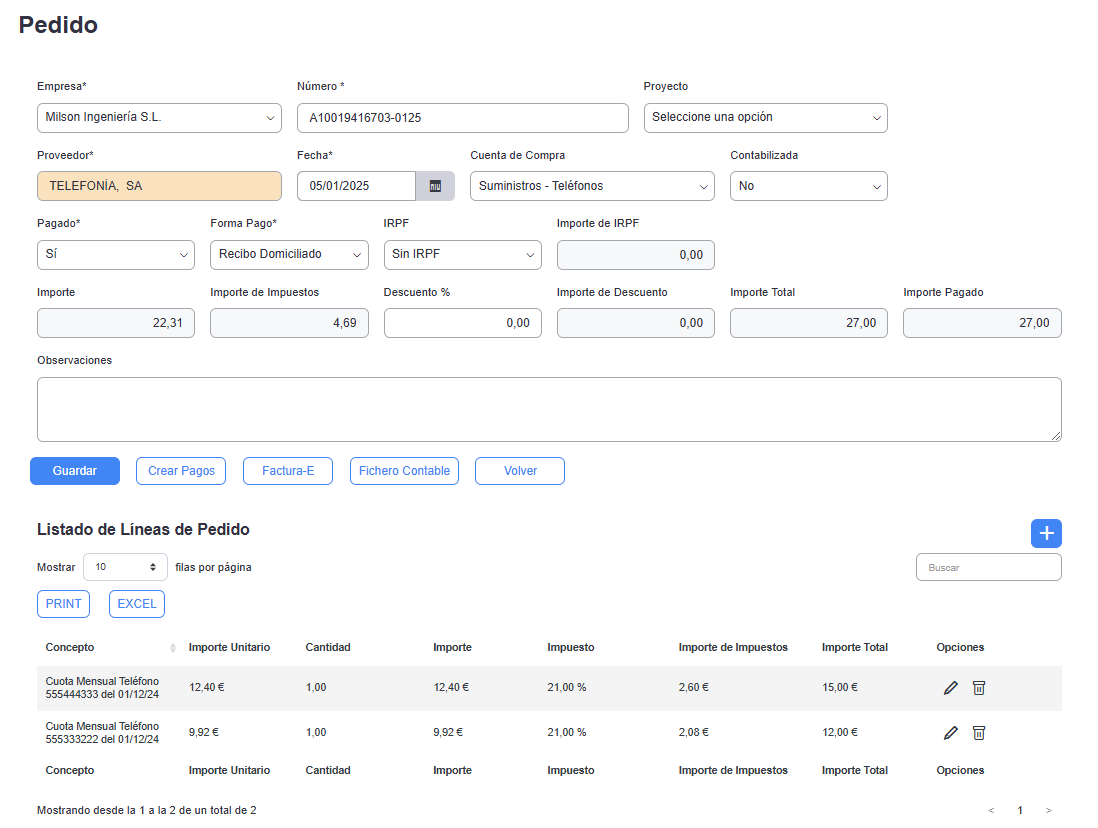Export the table with EXCEL button
Viewport: 1098px width, 828px height.
click(x=137, y=604)
